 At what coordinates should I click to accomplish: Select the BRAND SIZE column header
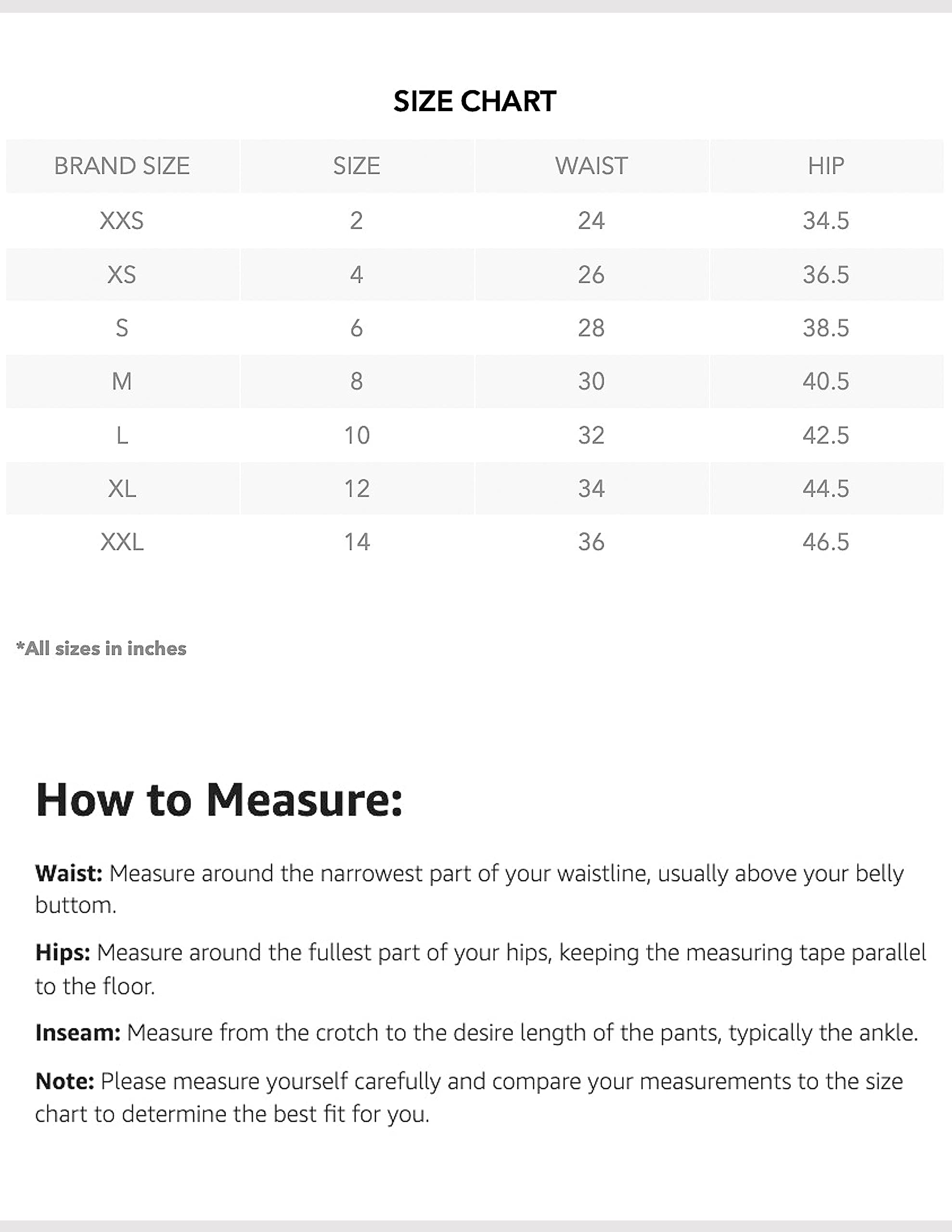pyautogui.click(x=122, y=166)
